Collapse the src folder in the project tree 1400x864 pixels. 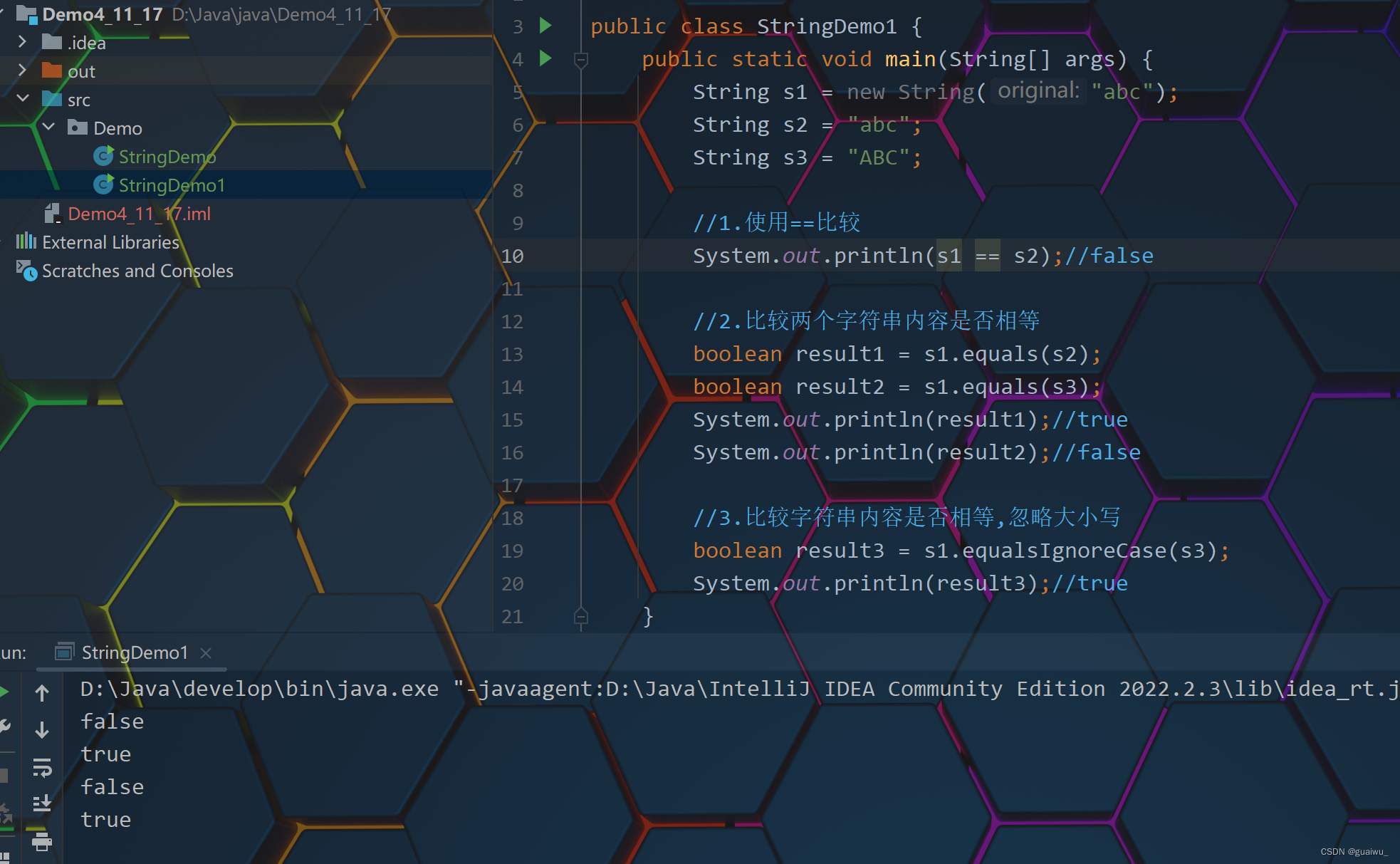tap(23, 99)
